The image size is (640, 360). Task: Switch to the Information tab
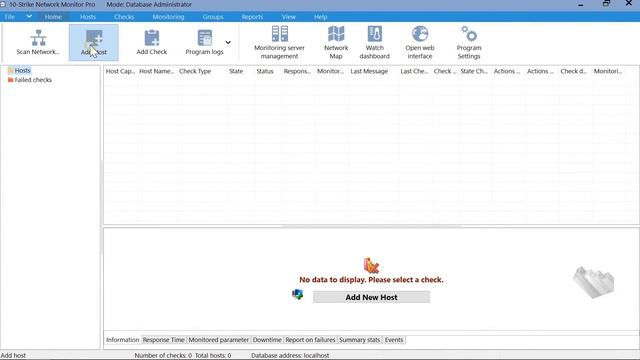pos(122,340)
